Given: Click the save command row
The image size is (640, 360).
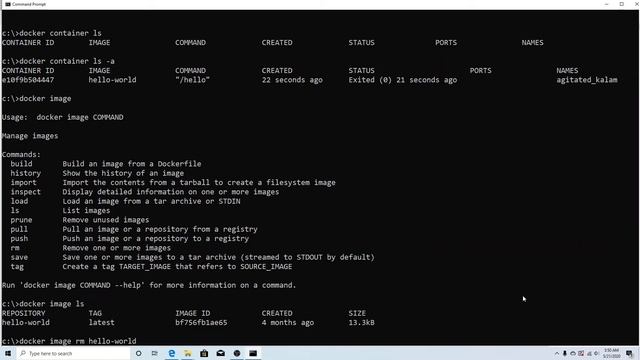Looking at the screenshot, I should click(192, 257).
